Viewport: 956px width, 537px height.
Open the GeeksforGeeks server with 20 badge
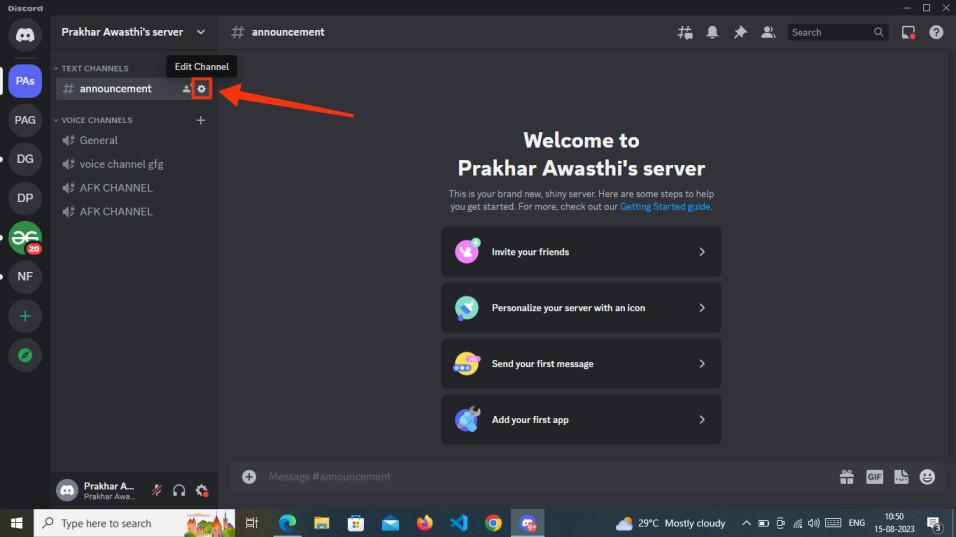click(x=25, y=238)
